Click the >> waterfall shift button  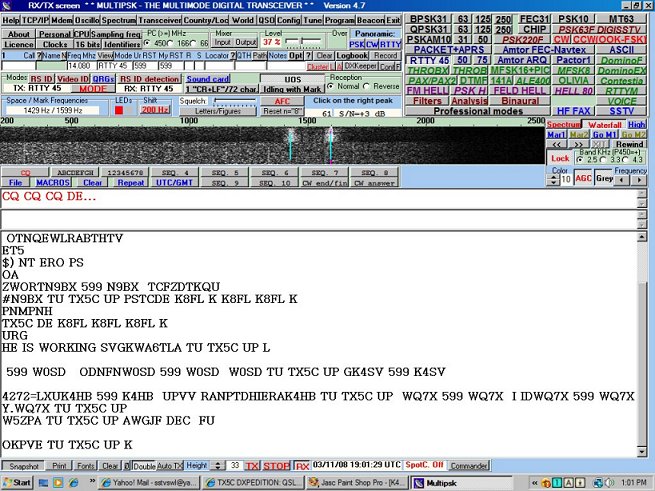[578, 144]
